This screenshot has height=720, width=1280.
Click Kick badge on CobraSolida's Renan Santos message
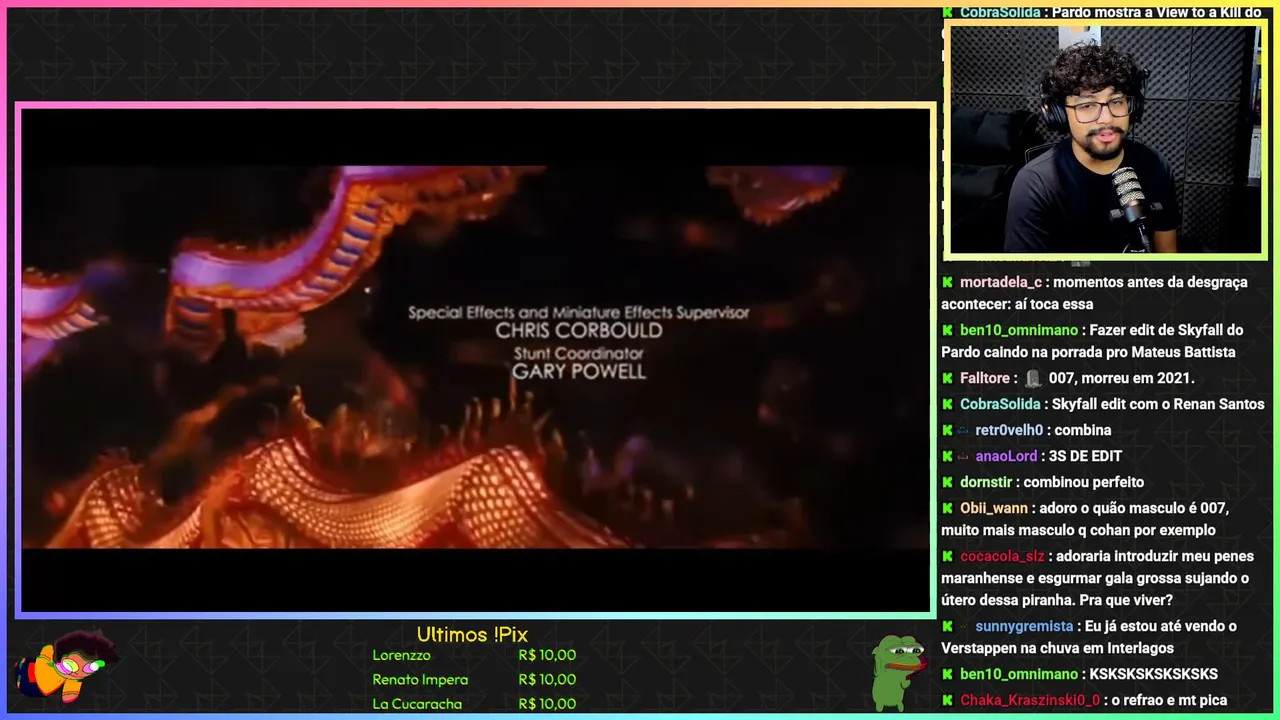(x=947, y=404)
